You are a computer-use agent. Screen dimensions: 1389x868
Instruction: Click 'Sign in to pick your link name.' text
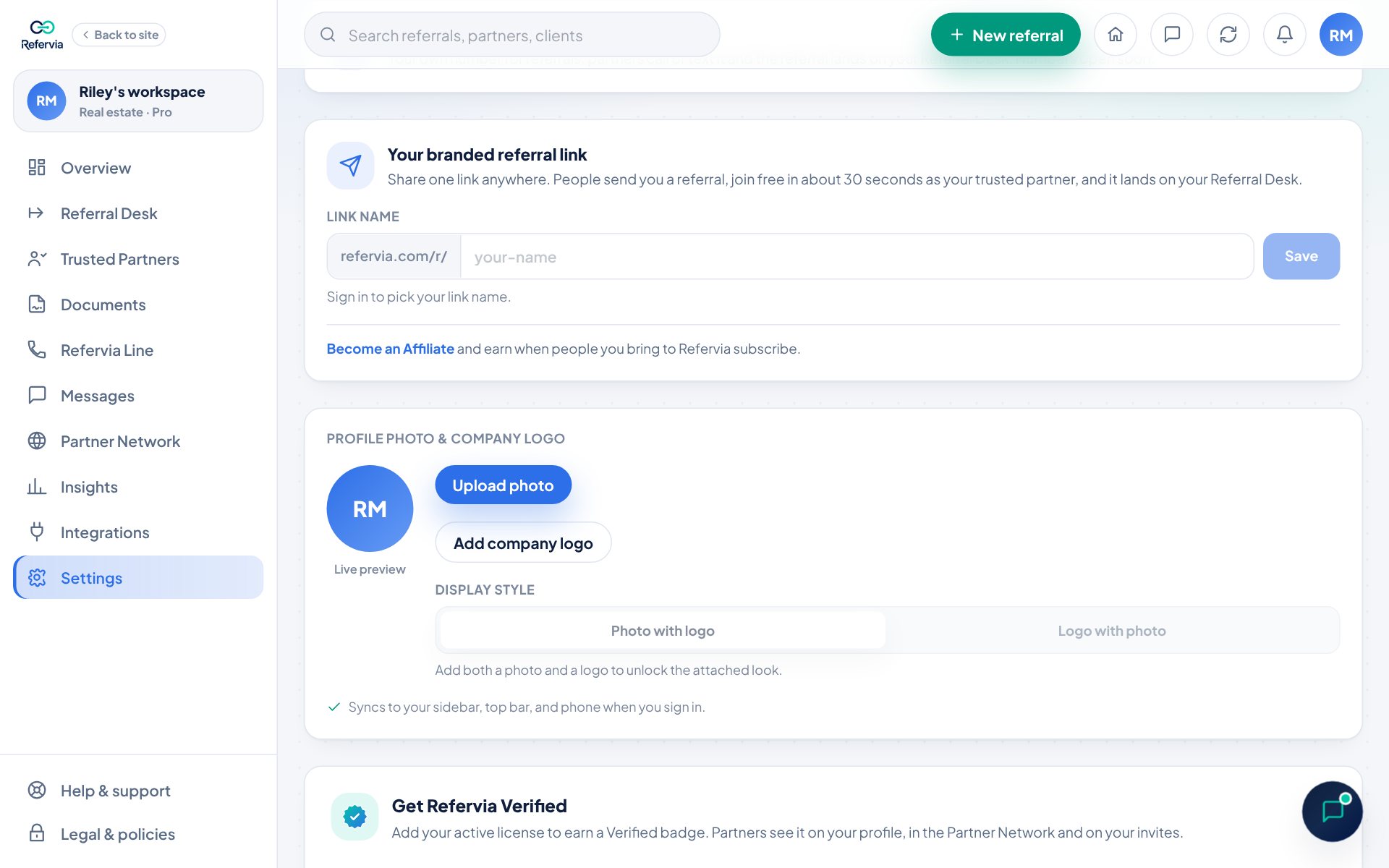coord(418,297)
